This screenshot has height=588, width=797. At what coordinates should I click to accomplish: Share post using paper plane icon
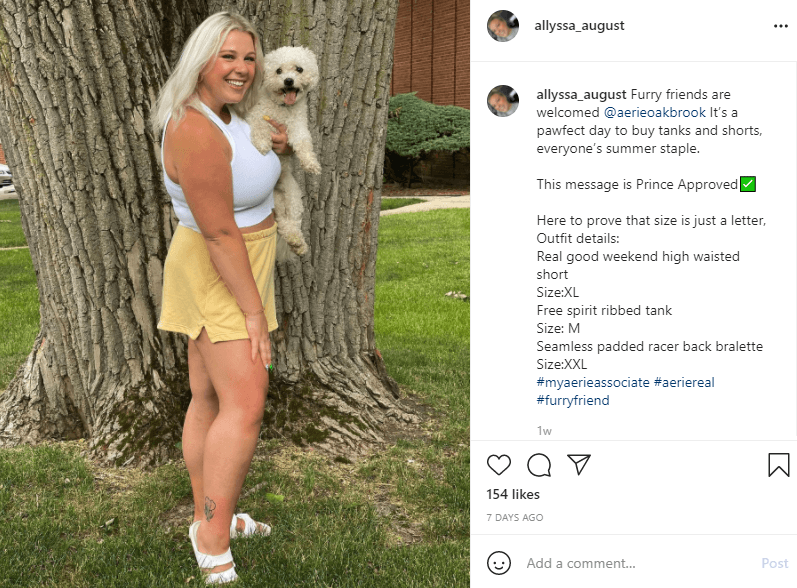click(x=579, y=464)
